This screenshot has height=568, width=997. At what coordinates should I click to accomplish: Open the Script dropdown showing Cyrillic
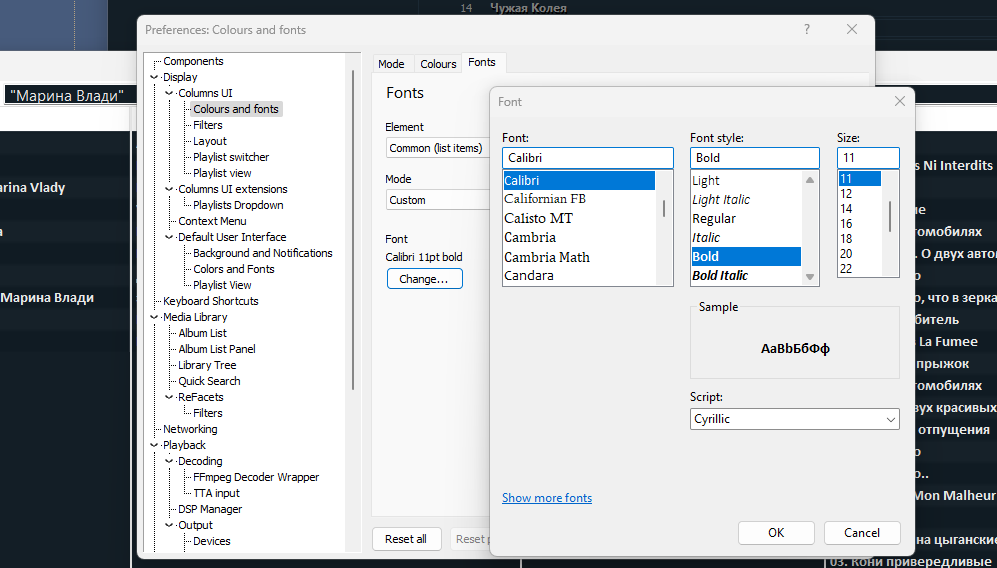(x=794, y=419)
